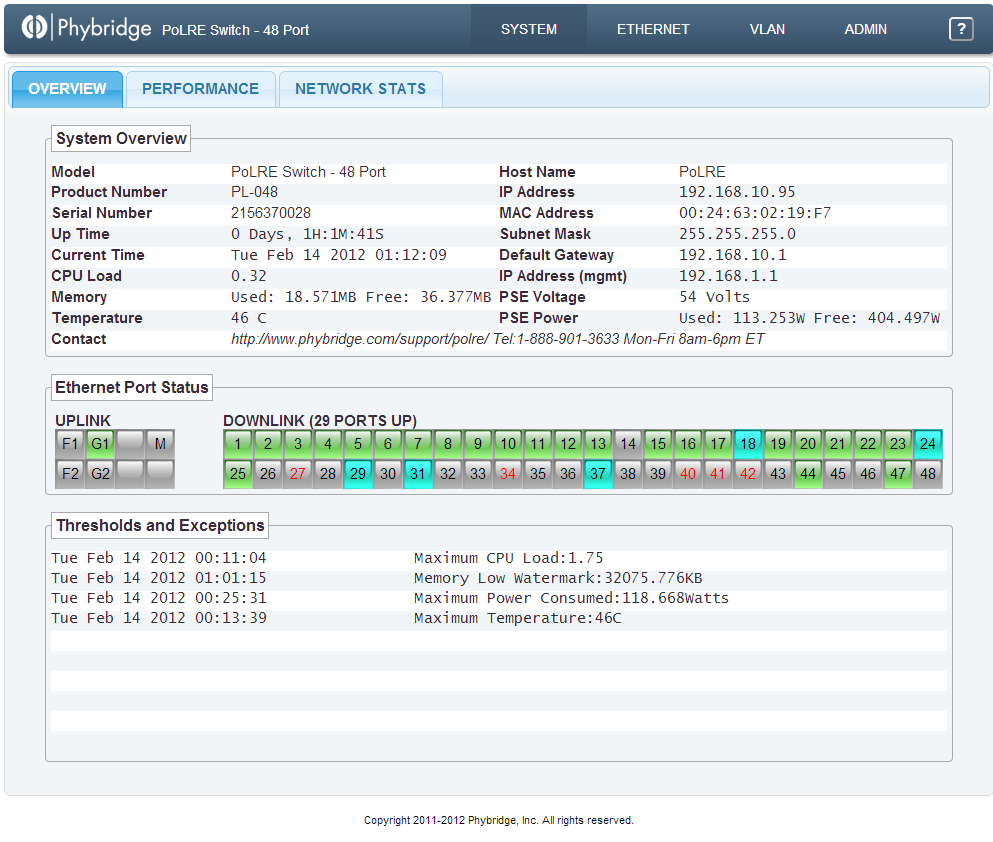
Task: Open the ETHERNET menu
Action: [653, 29]
